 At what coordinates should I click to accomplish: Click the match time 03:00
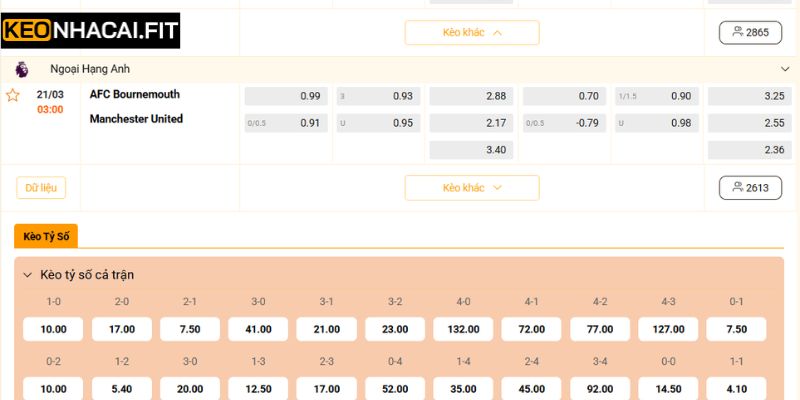tap(50, 110)
